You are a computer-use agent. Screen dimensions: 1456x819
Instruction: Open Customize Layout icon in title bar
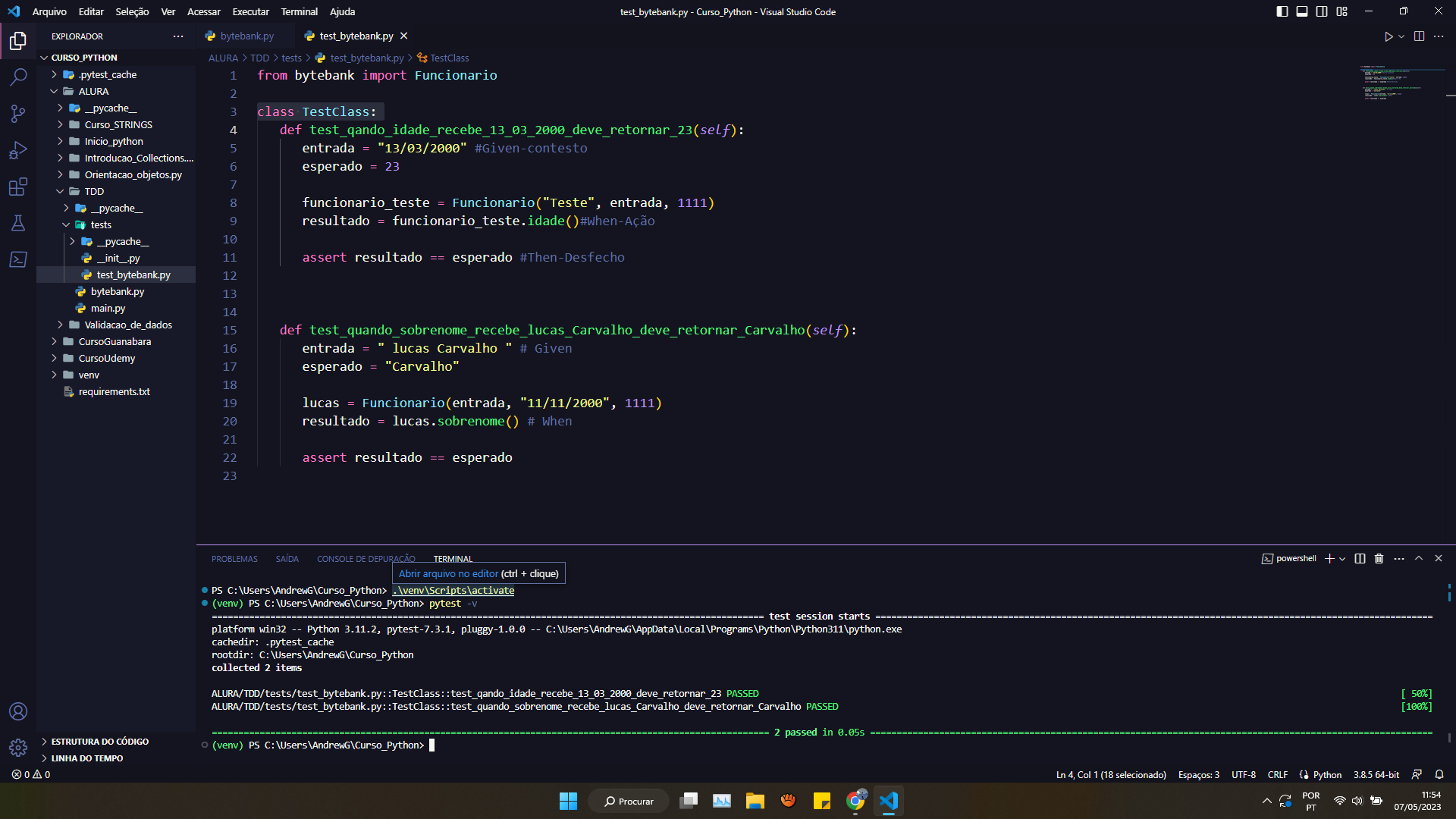1341,11
